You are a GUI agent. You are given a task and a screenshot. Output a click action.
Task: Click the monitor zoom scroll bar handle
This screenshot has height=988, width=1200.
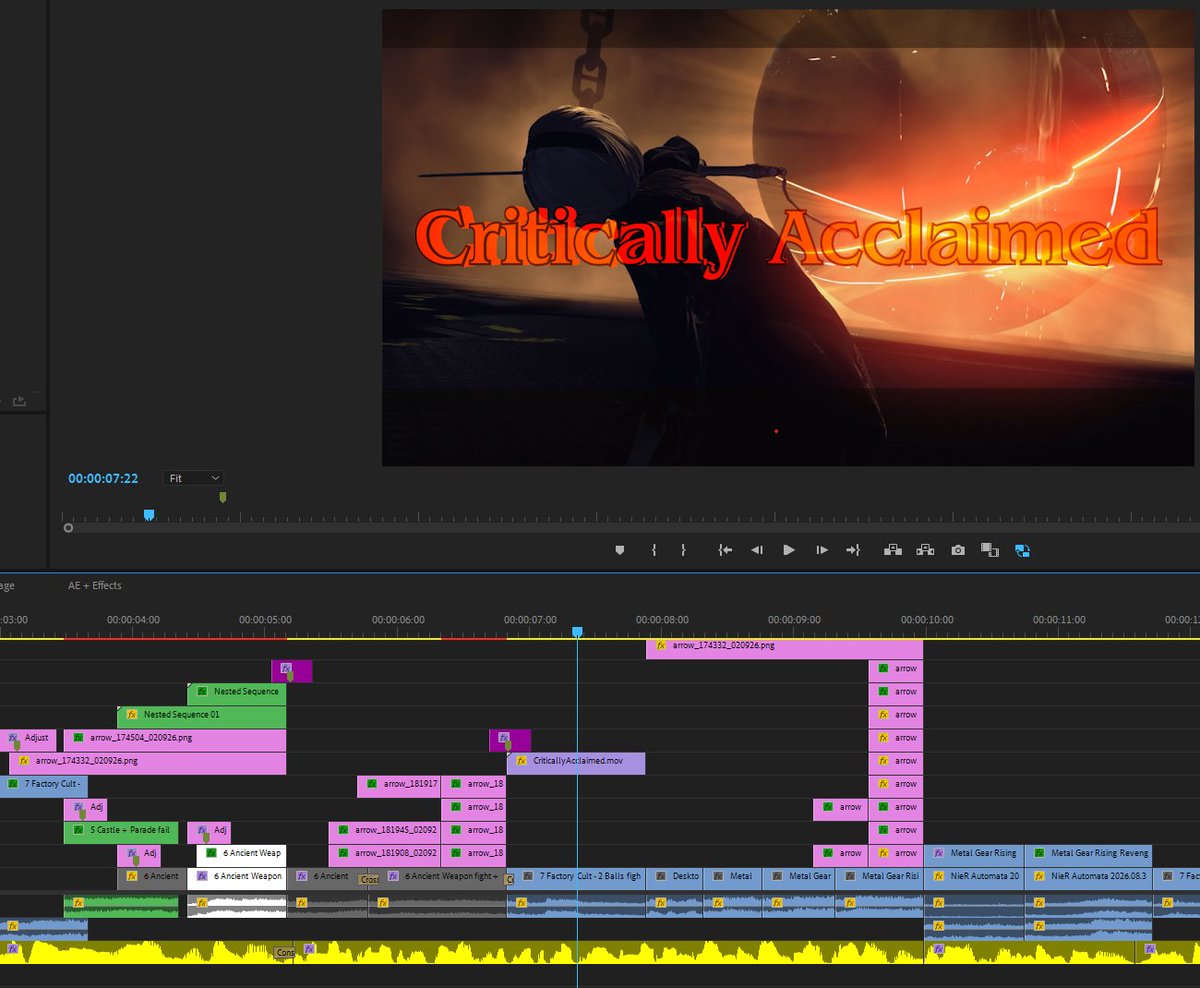click(x=68, y=527)
